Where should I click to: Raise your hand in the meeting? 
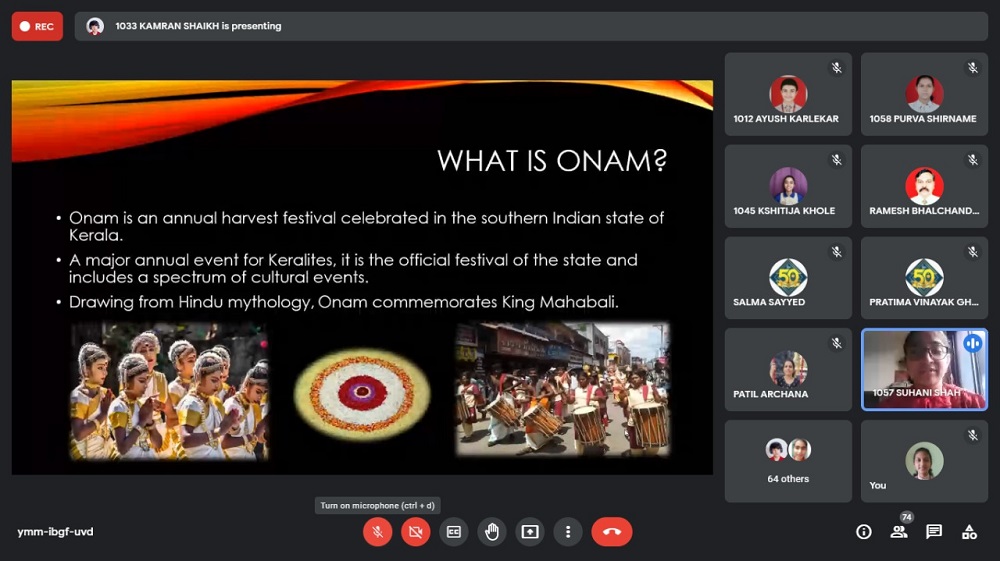coord(492,532)
